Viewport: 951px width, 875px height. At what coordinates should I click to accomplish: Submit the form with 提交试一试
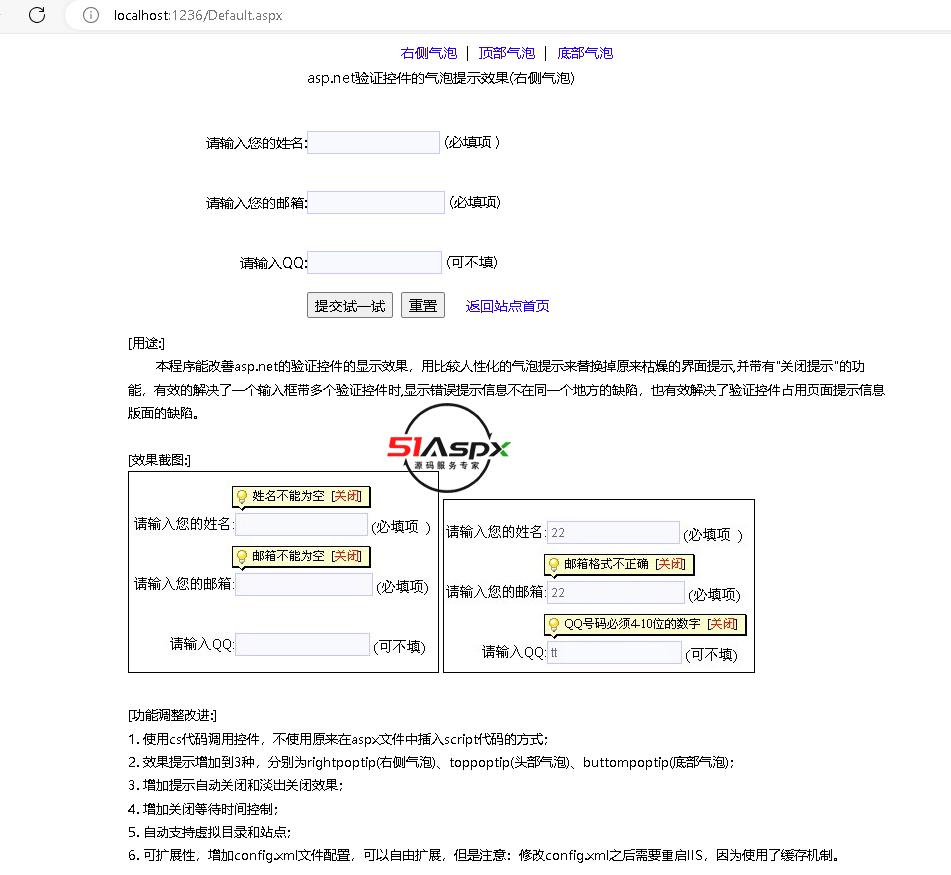point(350,305)
